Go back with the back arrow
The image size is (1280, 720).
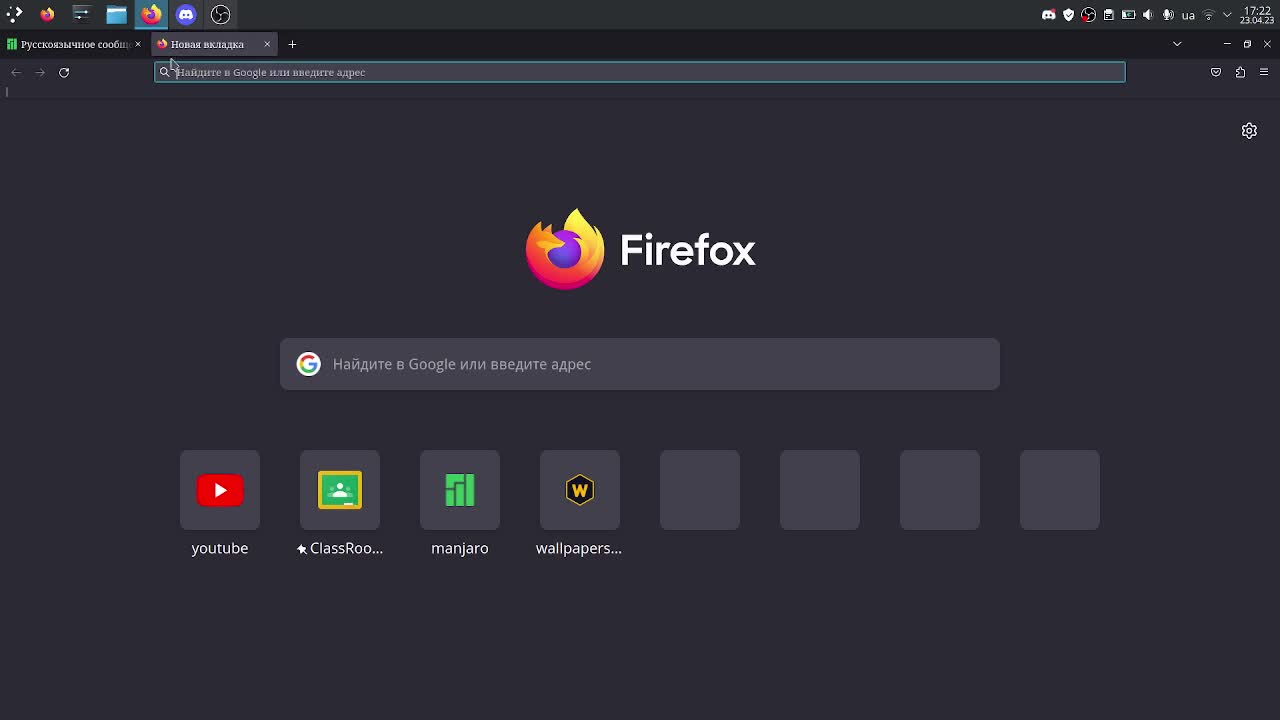16,72
